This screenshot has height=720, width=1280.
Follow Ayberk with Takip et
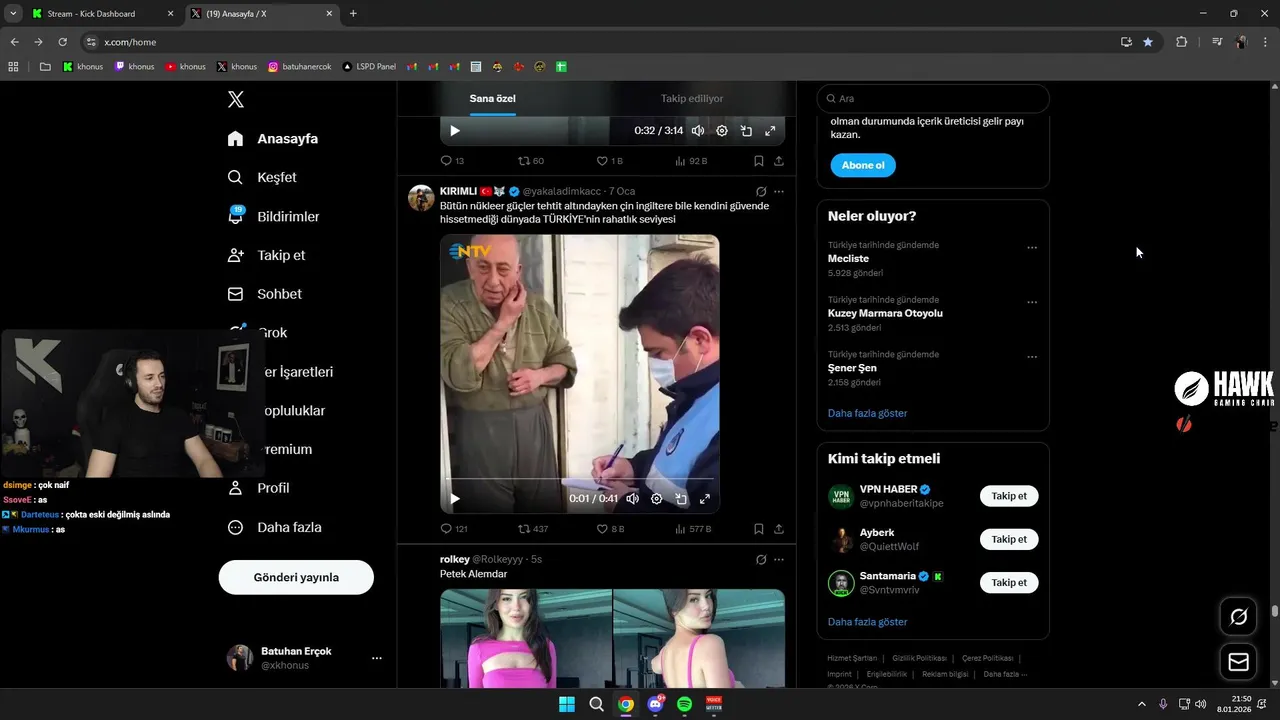[1009, 539]
